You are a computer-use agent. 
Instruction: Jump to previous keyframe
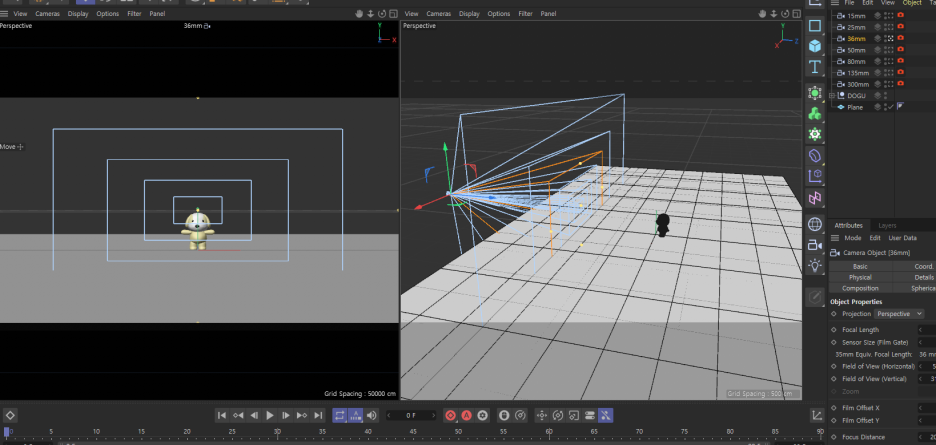238,415
